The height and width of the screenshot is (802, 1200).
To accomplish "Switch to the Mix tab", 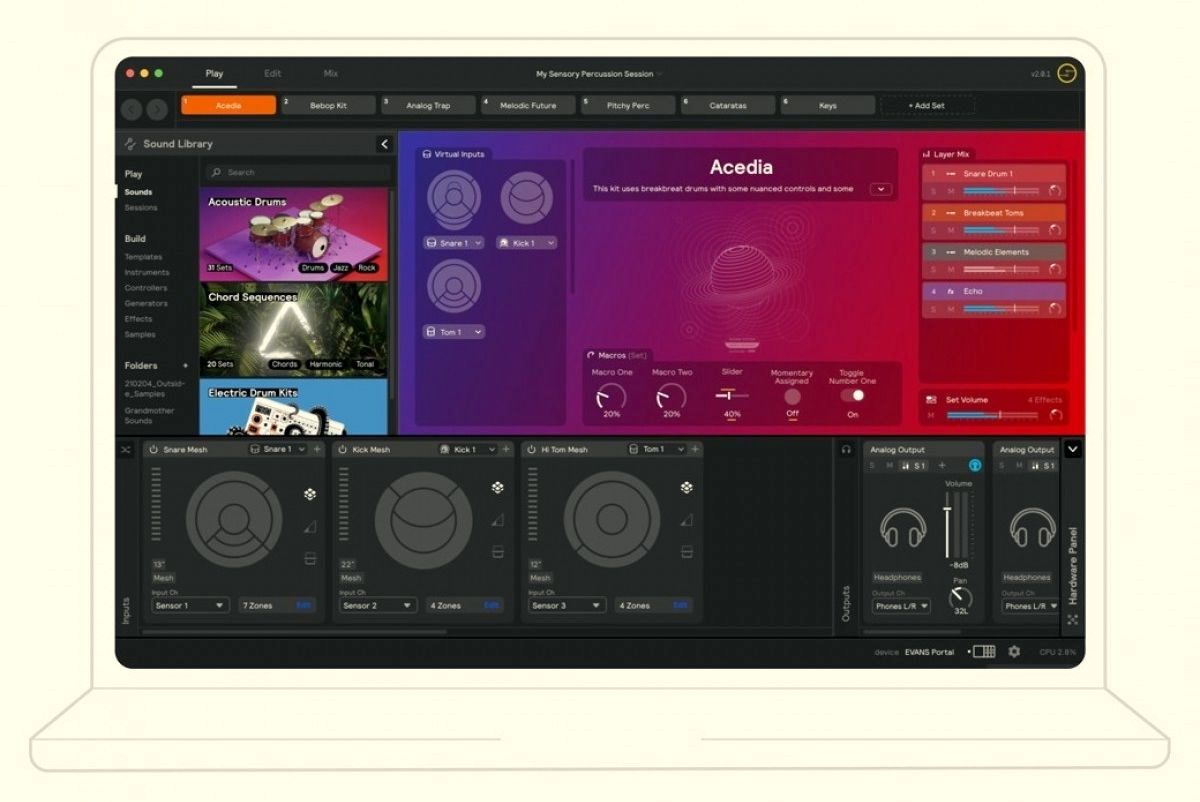I will [x=331, y=74].
